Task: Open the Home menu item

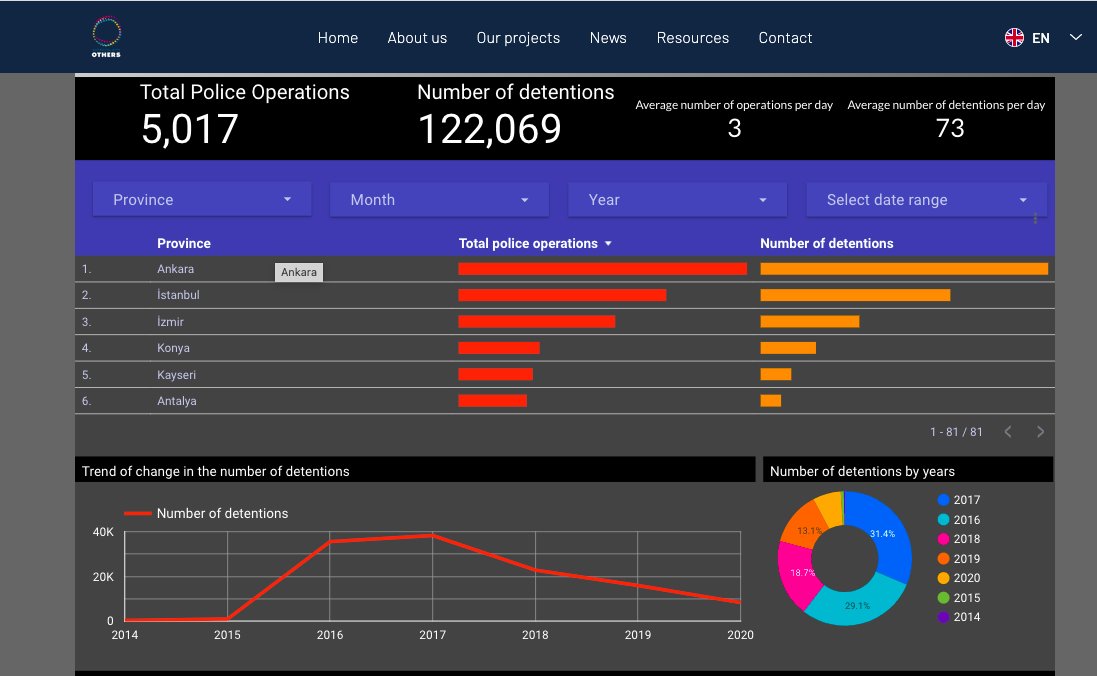Action: tap(337, 38)
